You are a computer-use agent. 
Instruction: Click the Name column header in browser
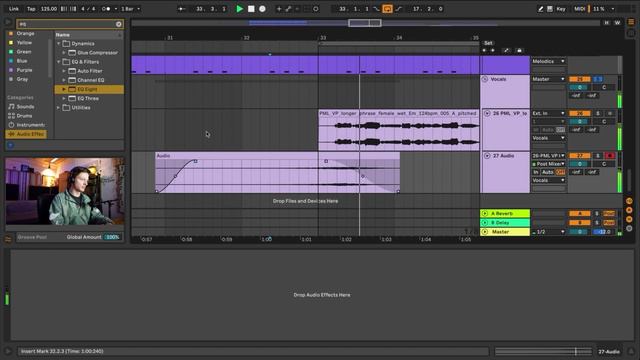88,35
